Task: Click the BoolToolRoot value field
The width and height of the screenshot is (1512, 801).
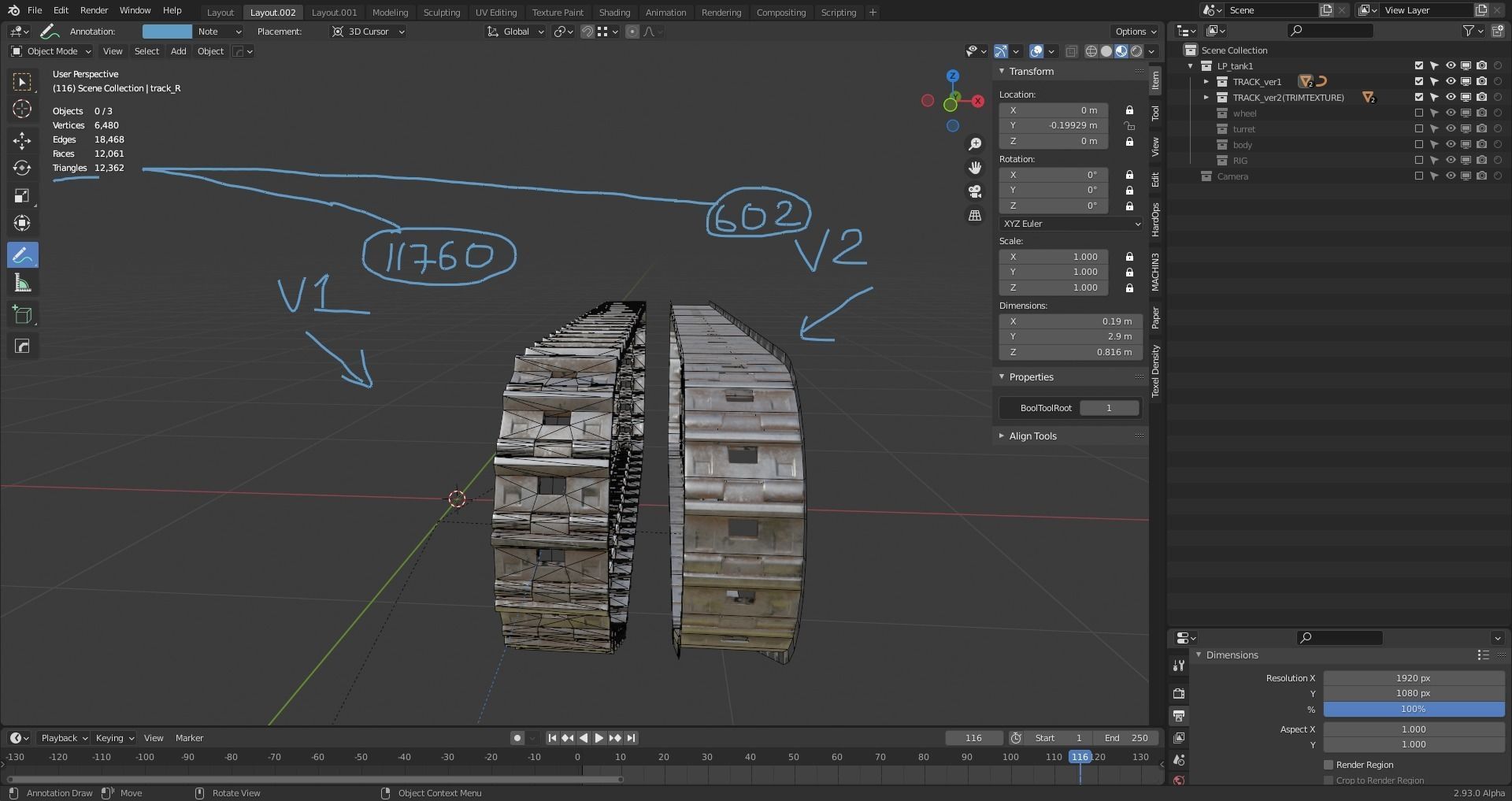Action: coord(1109,408)
